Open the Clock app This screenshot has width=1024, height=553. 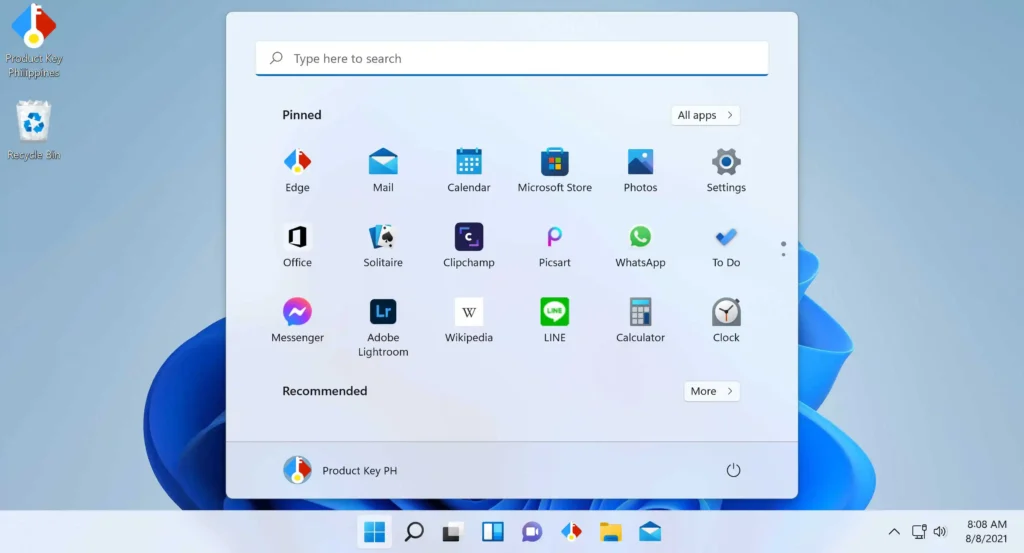(726, 321)
